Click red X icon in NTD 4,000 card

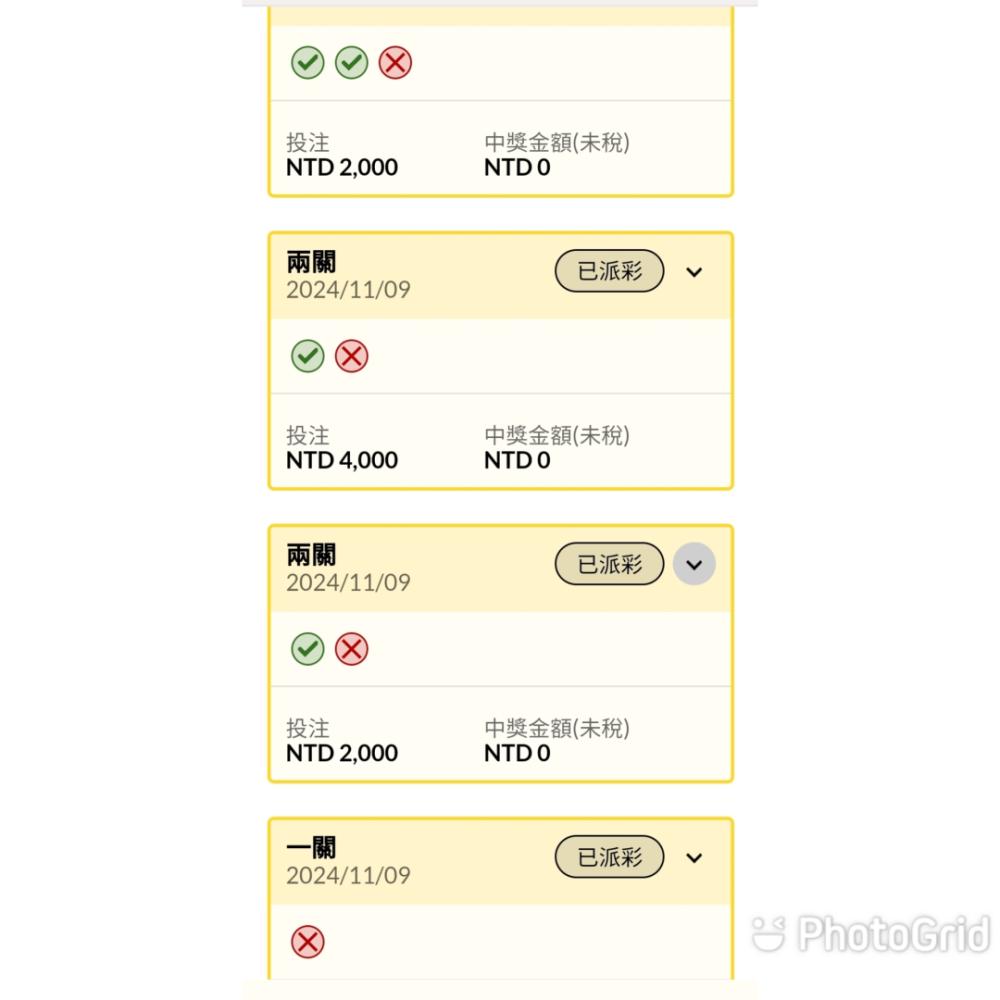(x=351, y=356)
